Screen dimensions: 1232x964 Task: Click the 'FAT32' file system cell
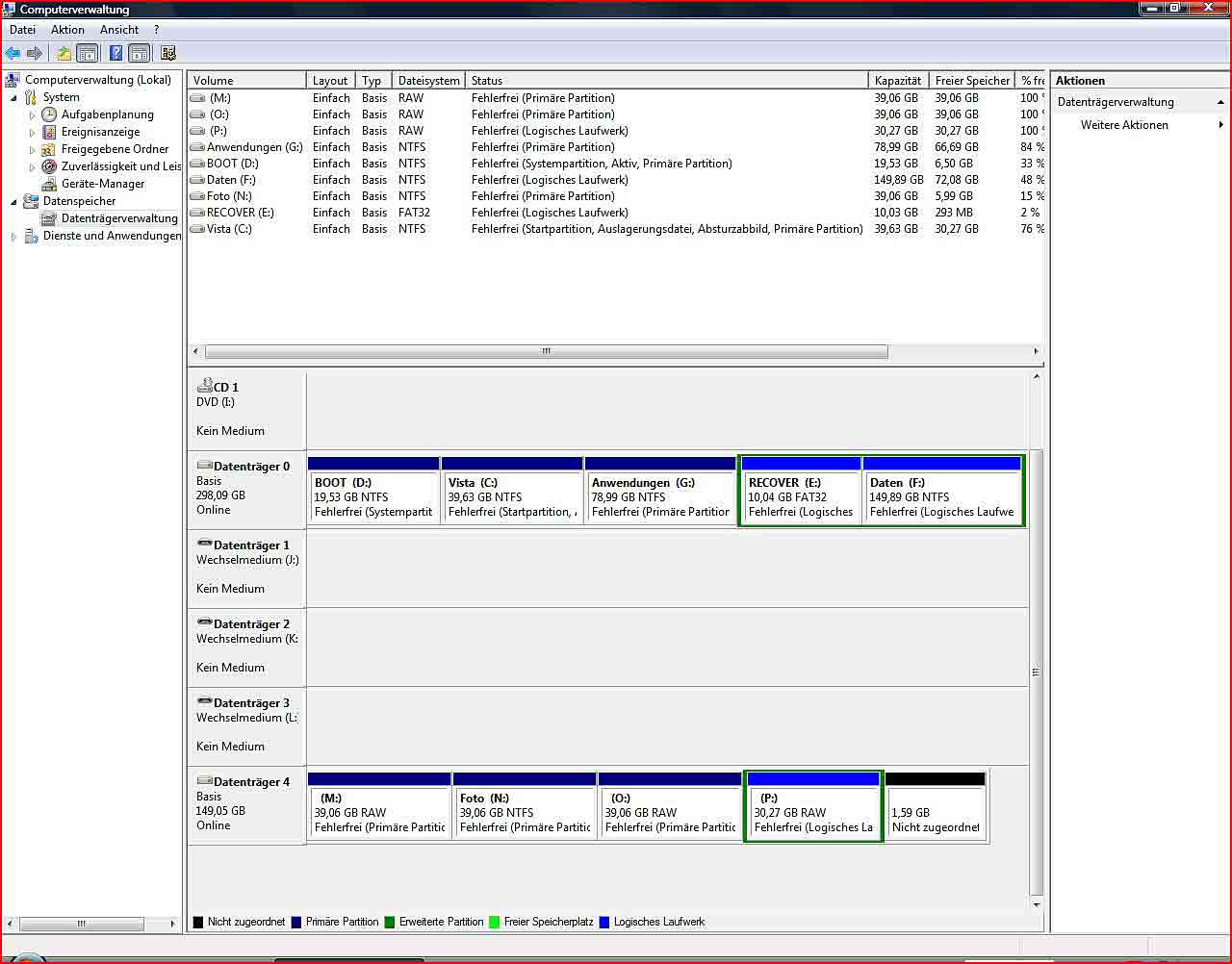[x=414, y=213]
